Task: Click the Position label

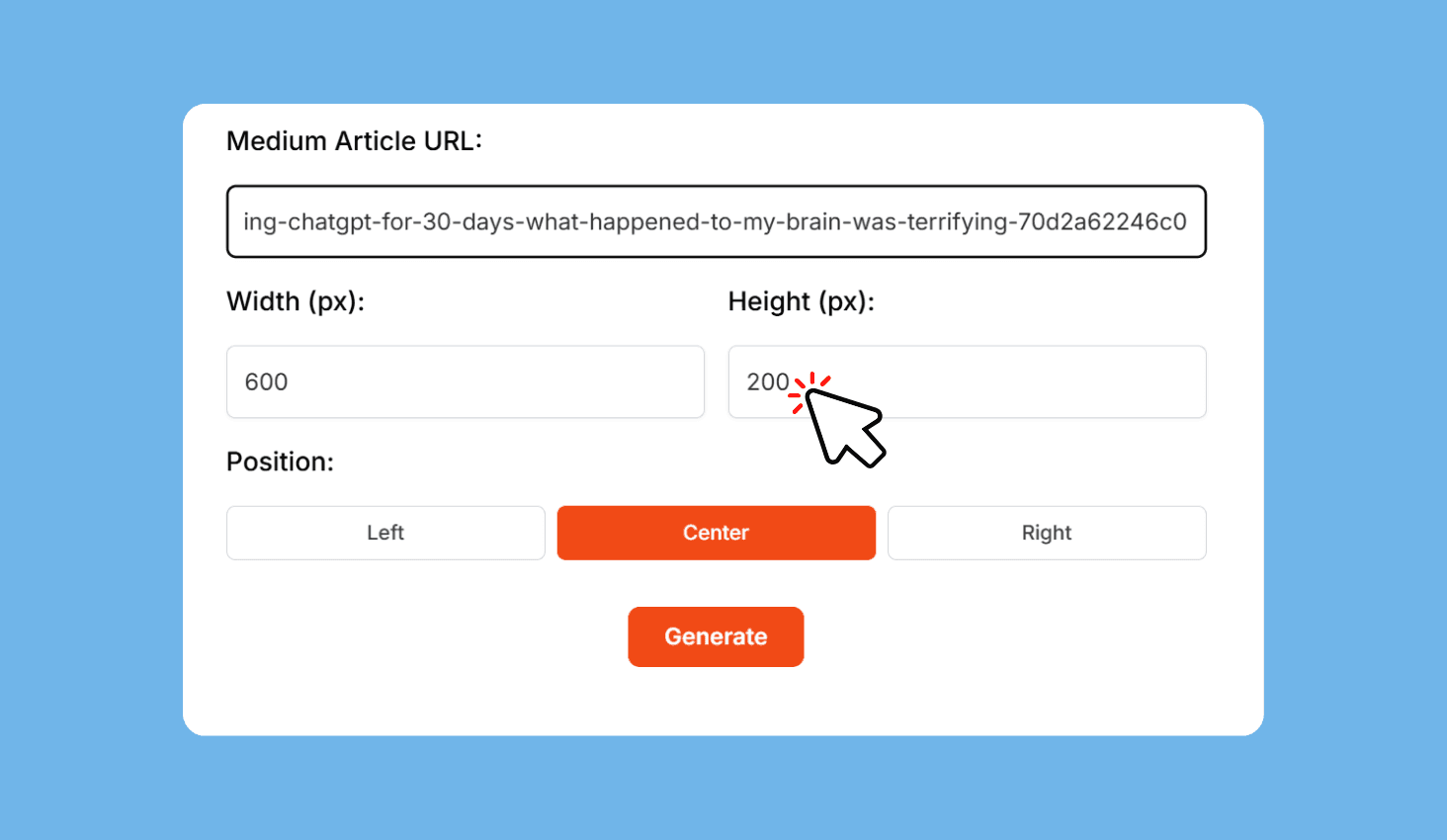Action: [x=280, y=462]
